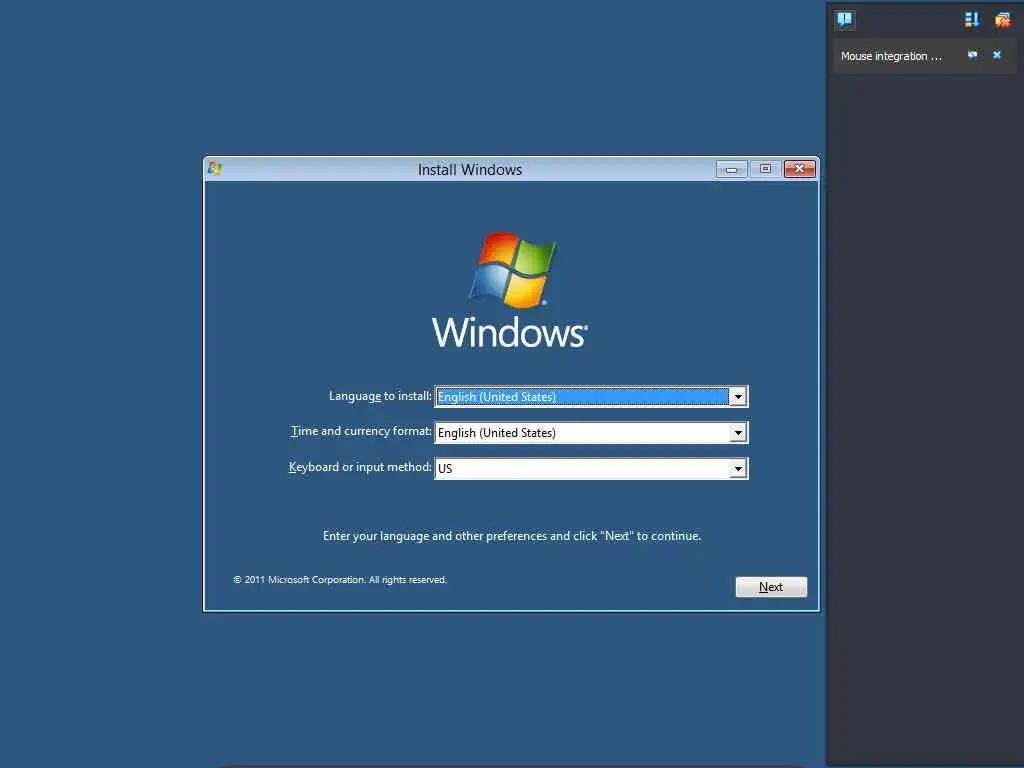Screen dimensions: 1024x768
Task: Close the Install Windows dialog
Action: [x=799, y=169]
